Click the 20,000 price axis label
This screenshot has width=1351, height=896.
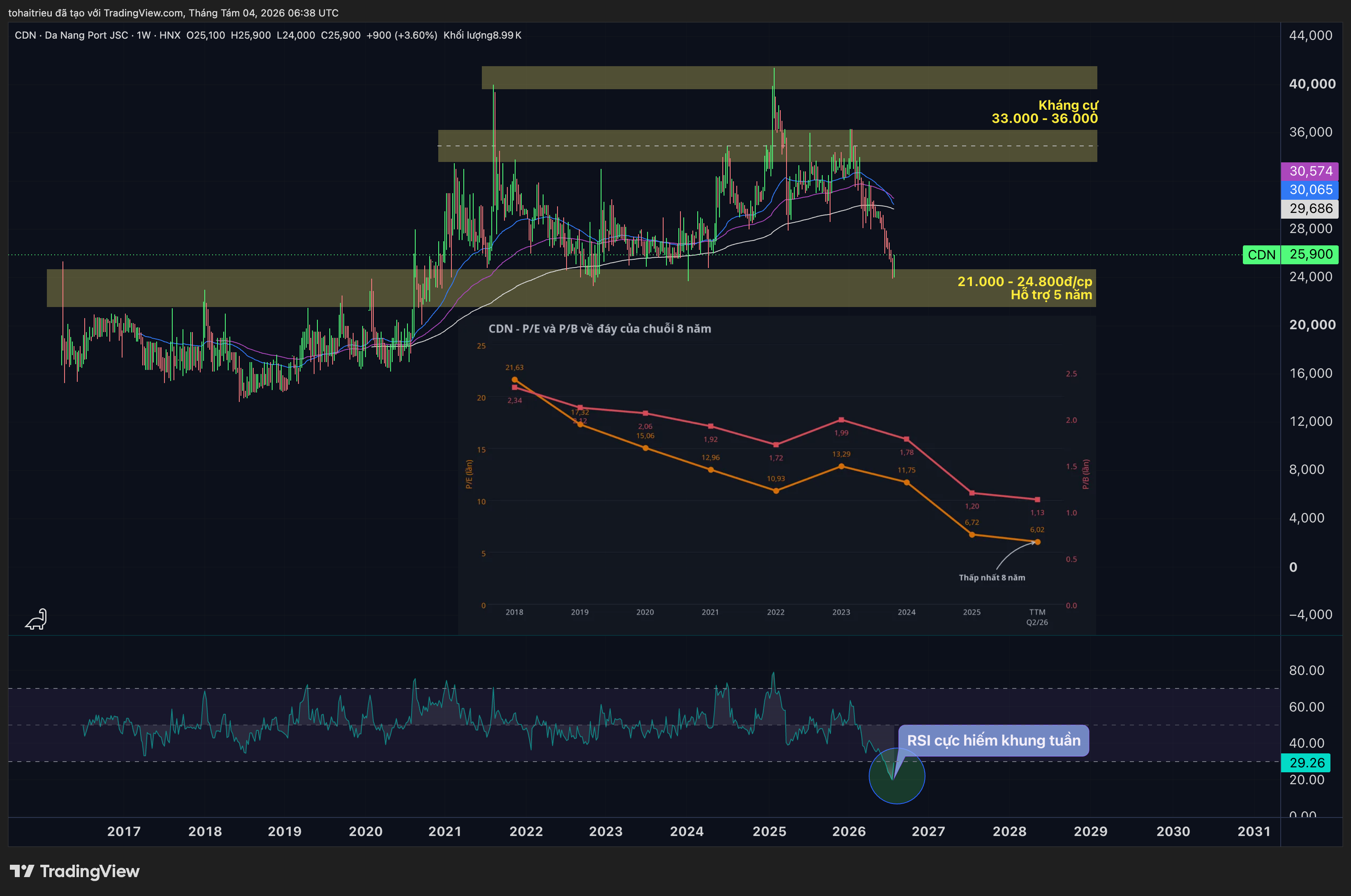pyautogui.click(x=1312, y=325)
